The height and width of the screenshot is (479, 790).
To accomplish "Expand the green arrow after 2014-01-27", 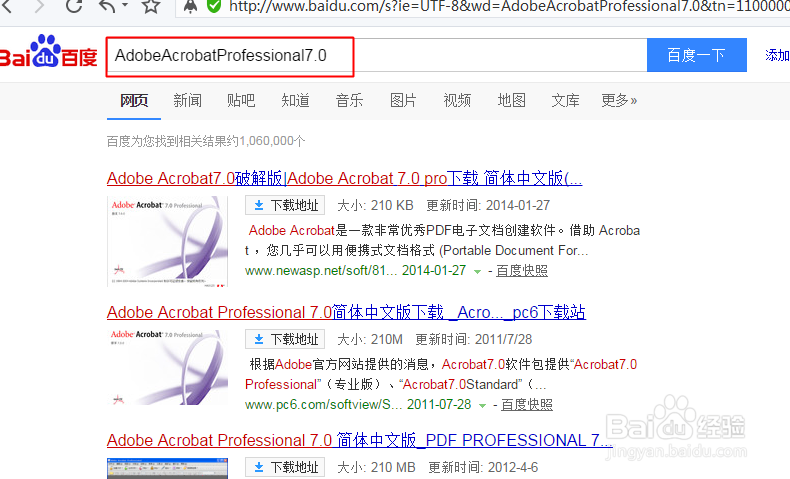I will (477, 271).
